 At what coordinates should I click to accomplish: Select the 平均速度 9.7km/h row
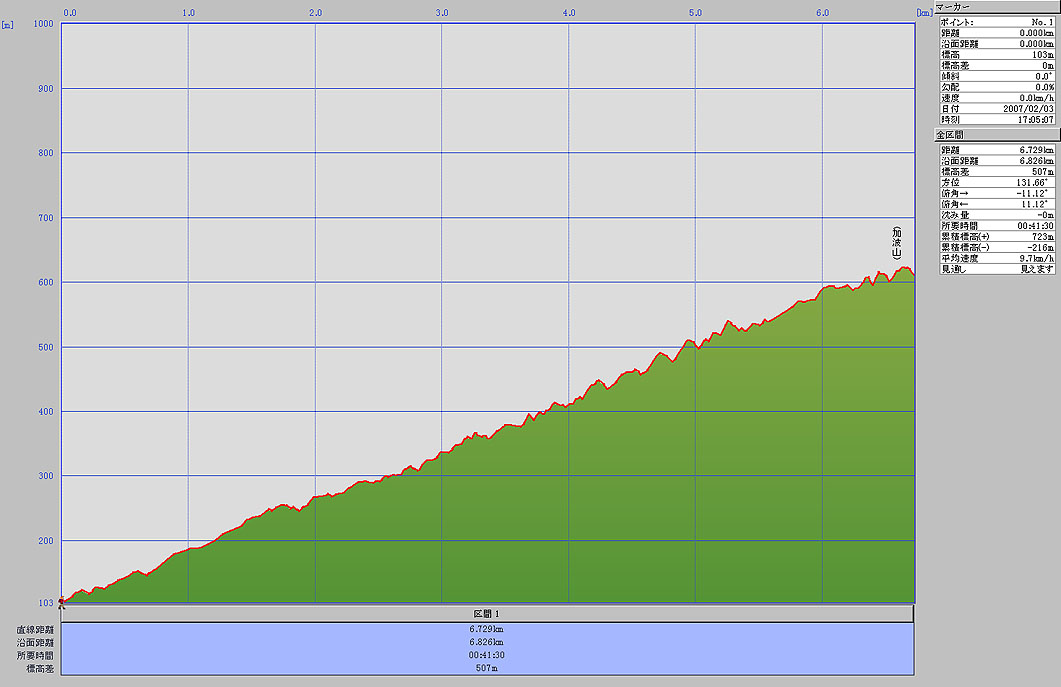996,258
